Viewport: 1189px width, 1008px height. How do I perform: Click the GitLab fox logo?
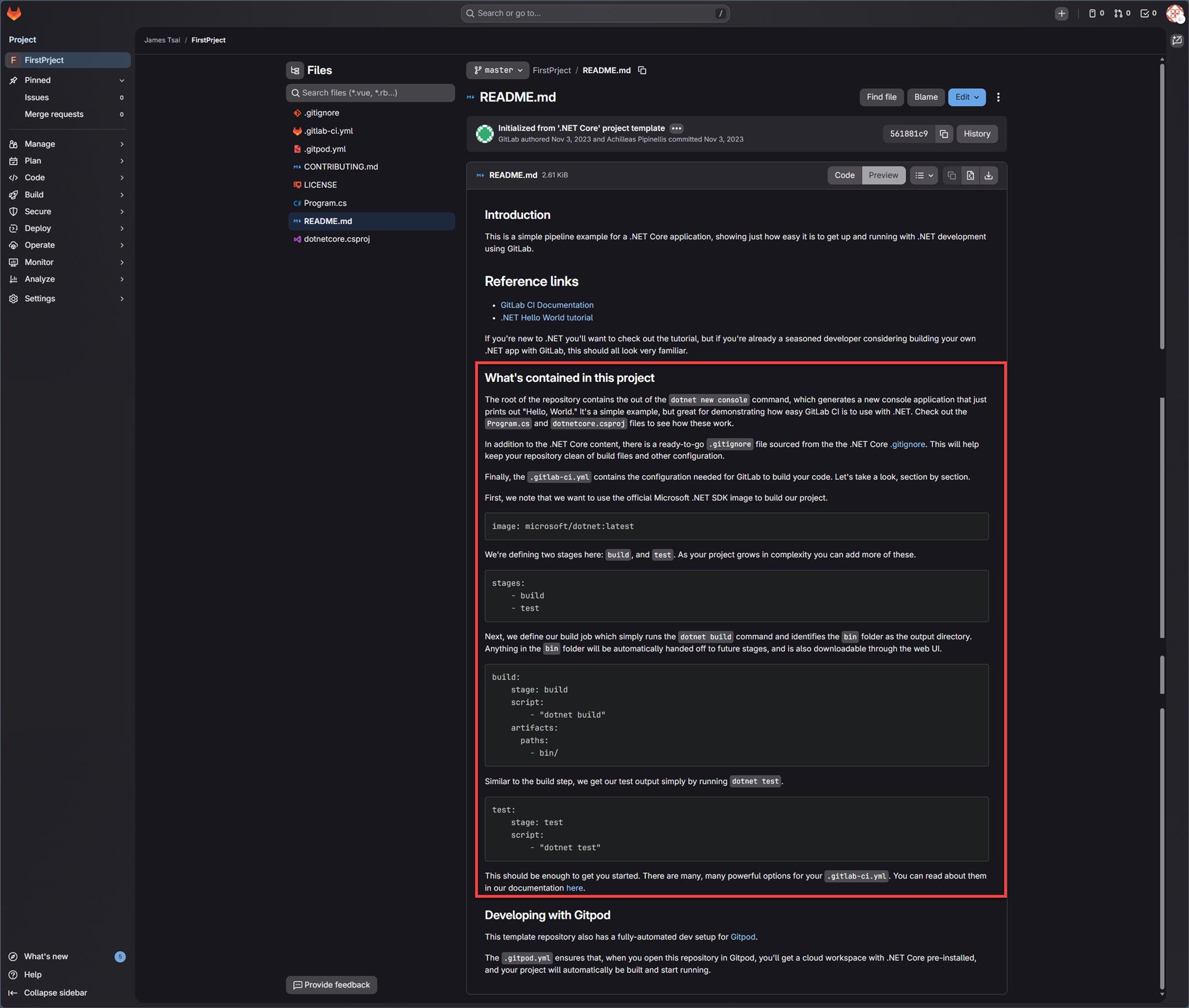(14, 13)
